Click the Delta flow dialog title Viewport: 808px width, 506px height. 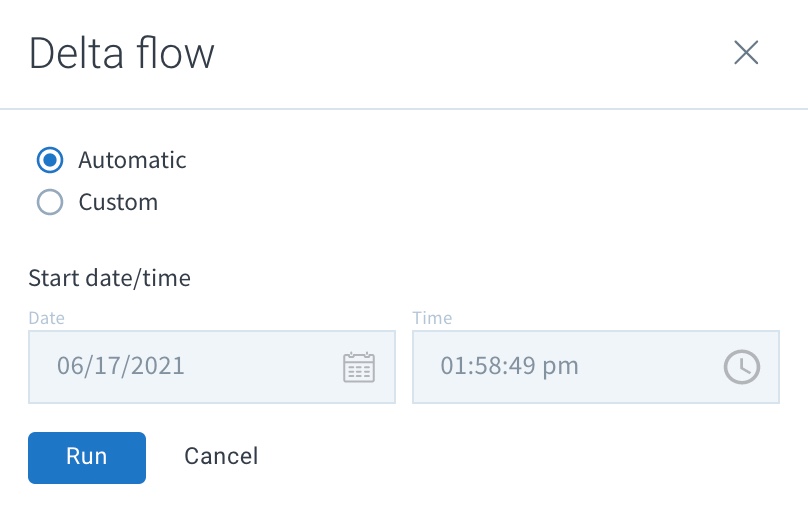pos(122,53)
